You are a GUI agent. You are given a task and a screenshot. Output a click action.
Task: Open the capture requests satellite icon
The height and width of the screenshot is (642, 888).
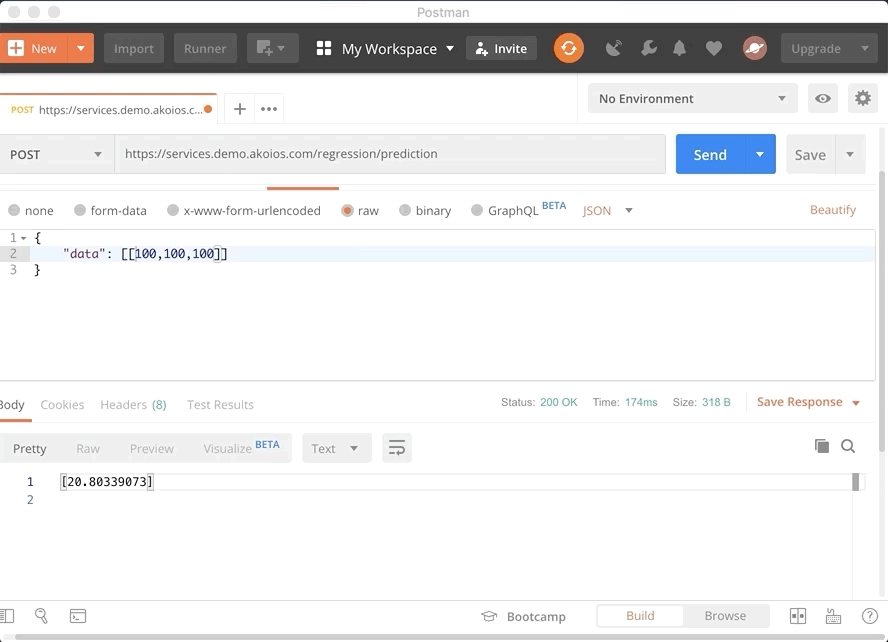(614, 49)
